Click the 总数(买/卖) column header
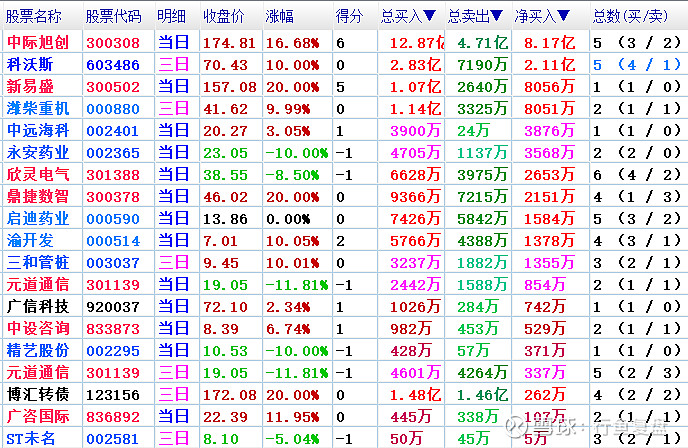 pos(631,16)
